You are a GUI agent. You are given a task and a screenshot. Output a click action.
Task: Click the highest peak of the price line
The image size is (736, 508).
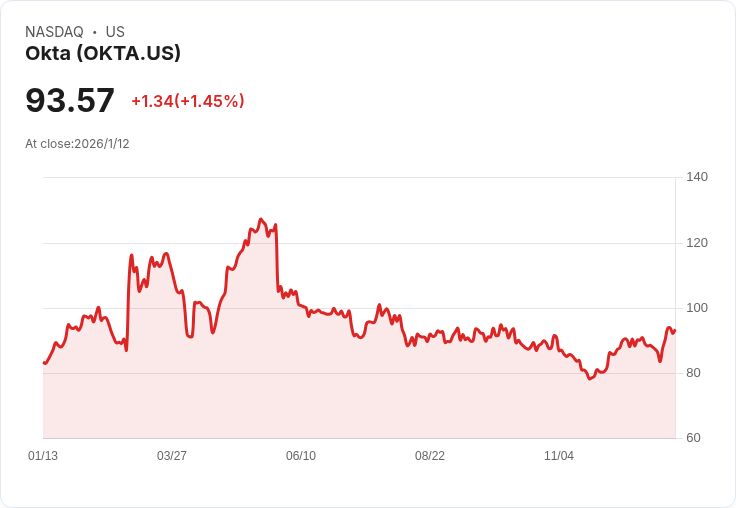[x=261, y=219]
